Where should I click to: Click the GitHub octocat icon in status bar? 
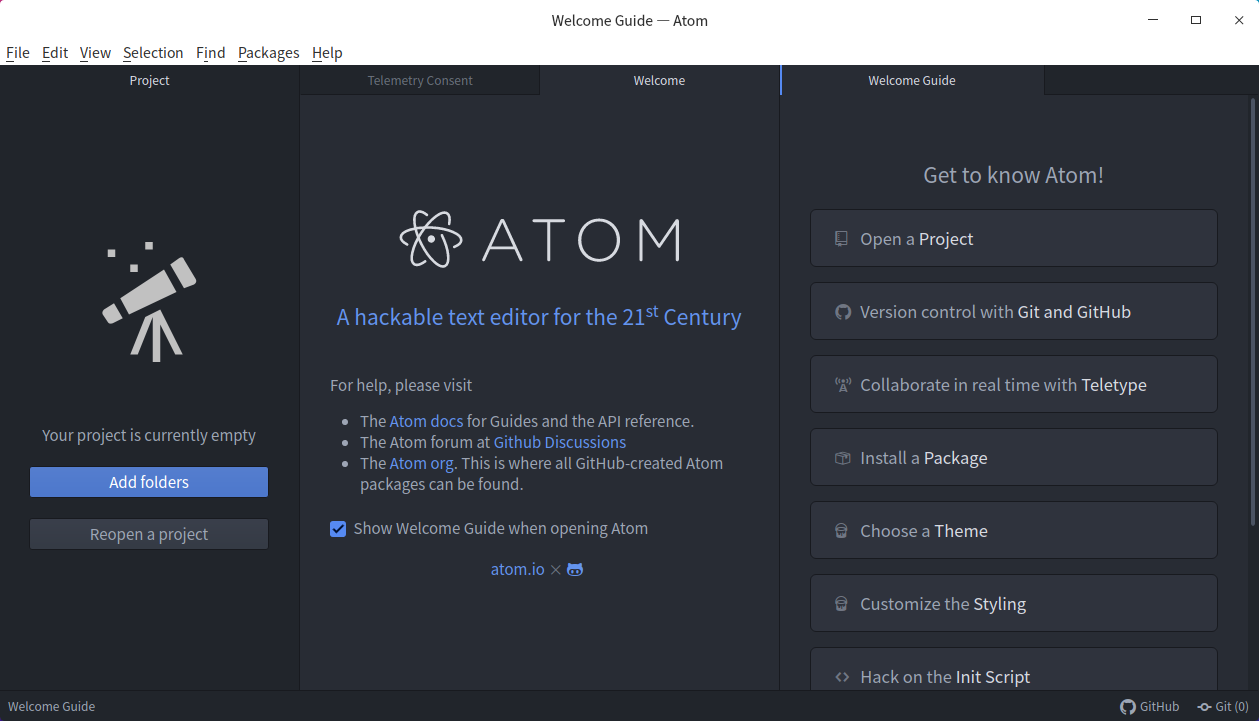coord(1128,706)
